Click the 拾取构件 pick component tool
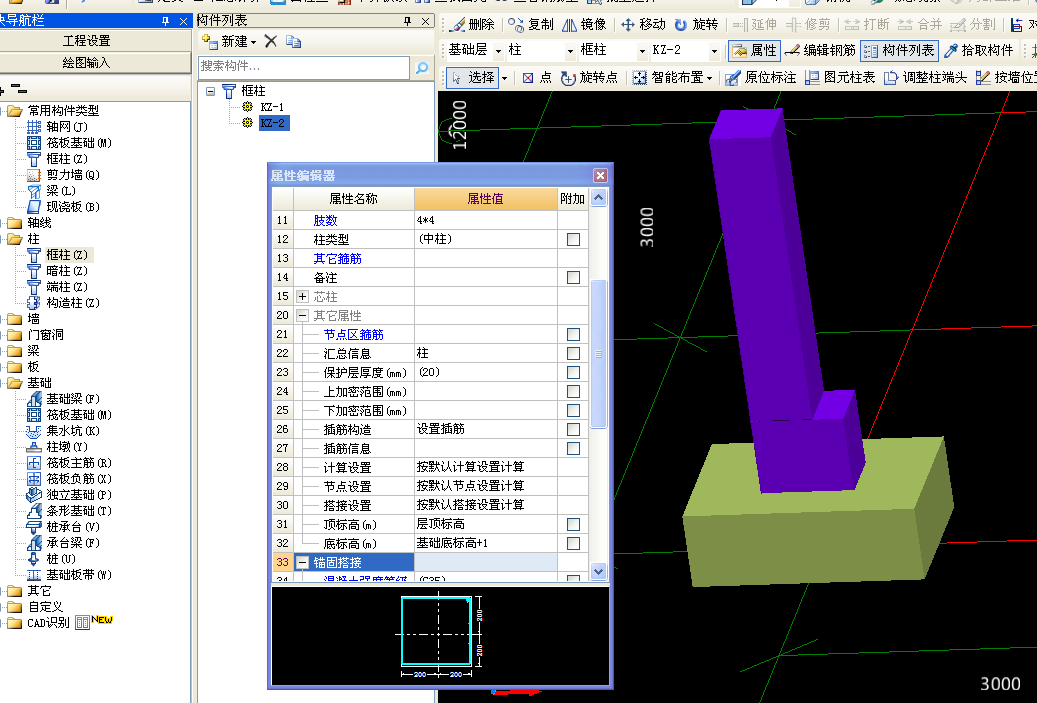This screenshot has width=1037, height=703. coord(979,50)
